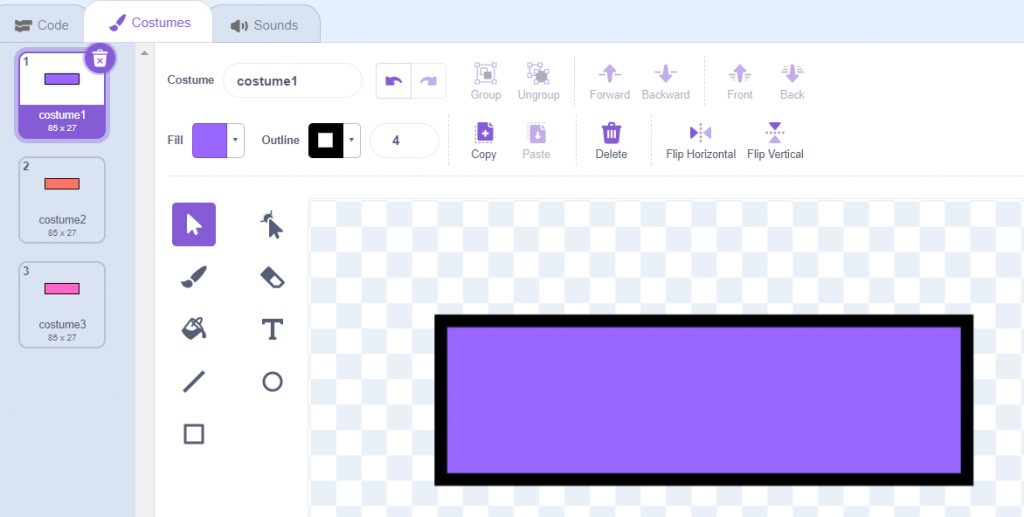Open the Sounds tab
Image resolution: width=1024 pixels, height=517 pixels.
pyautogui.click(x=264, y=24)
